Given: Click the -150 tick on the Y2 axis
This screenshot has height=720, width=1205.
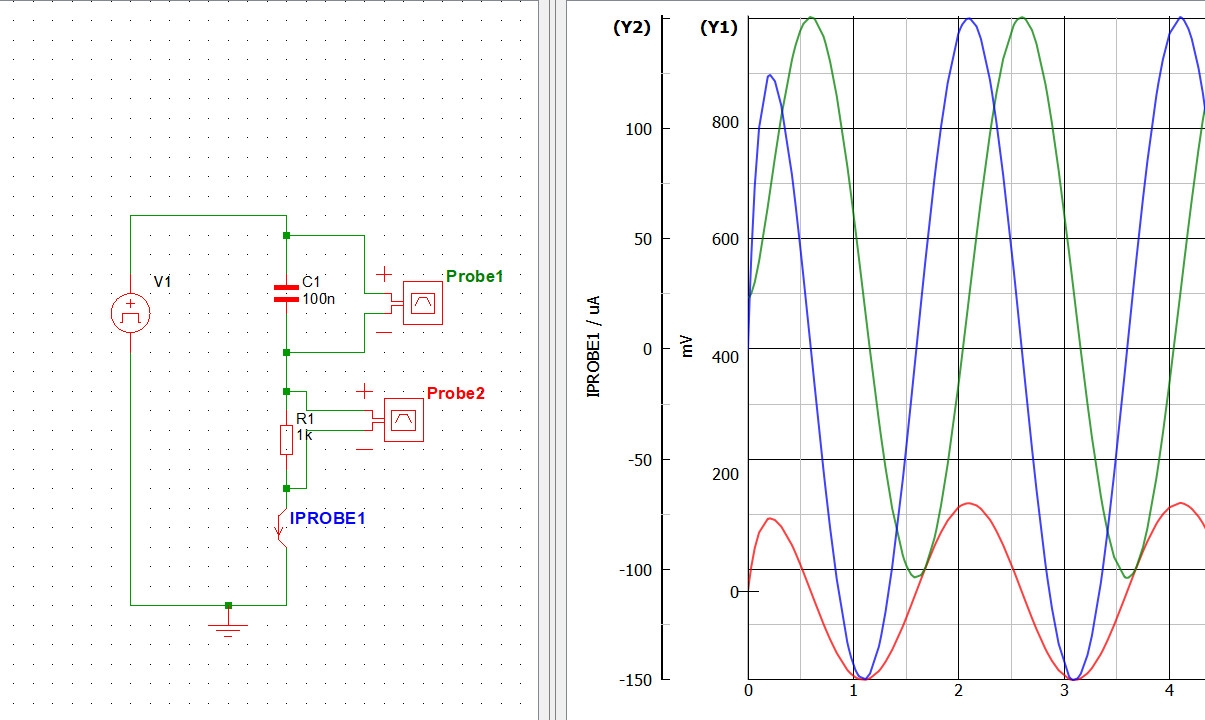Looking at the screenshot, I should click(634, 680).
